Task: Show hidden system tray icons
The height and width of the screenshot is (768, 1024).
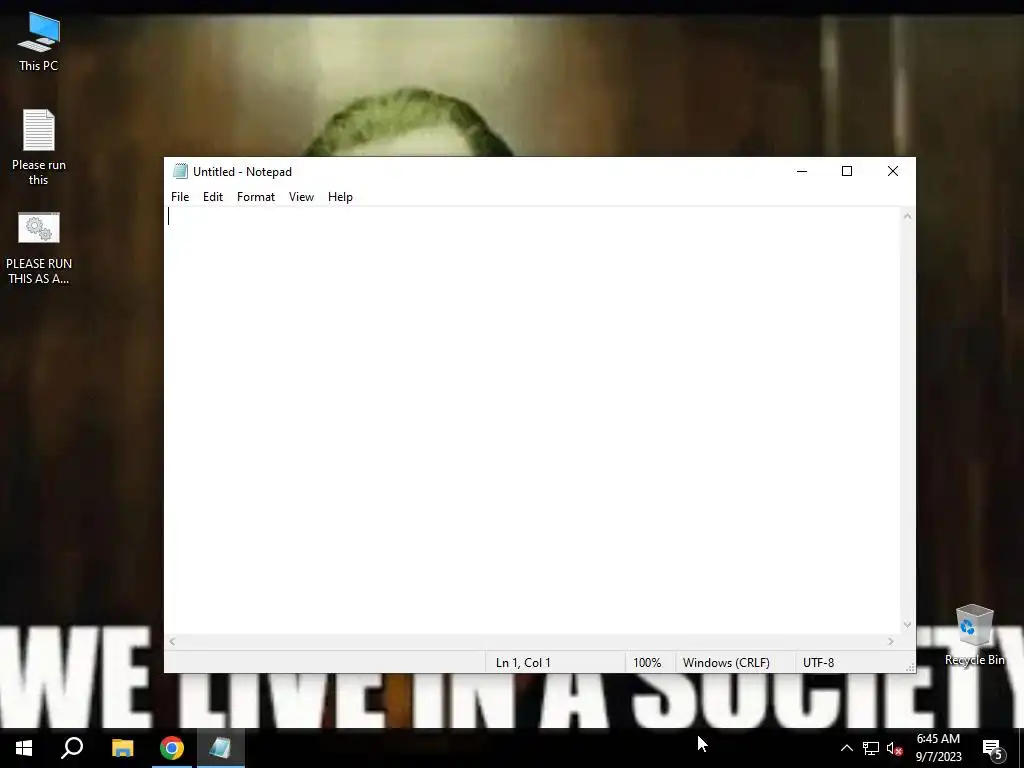Action: point(846,748)
